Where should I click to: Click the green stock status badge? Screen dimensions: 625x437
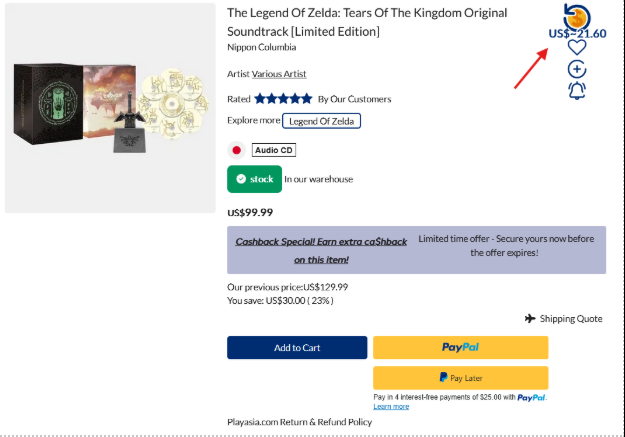254,179
